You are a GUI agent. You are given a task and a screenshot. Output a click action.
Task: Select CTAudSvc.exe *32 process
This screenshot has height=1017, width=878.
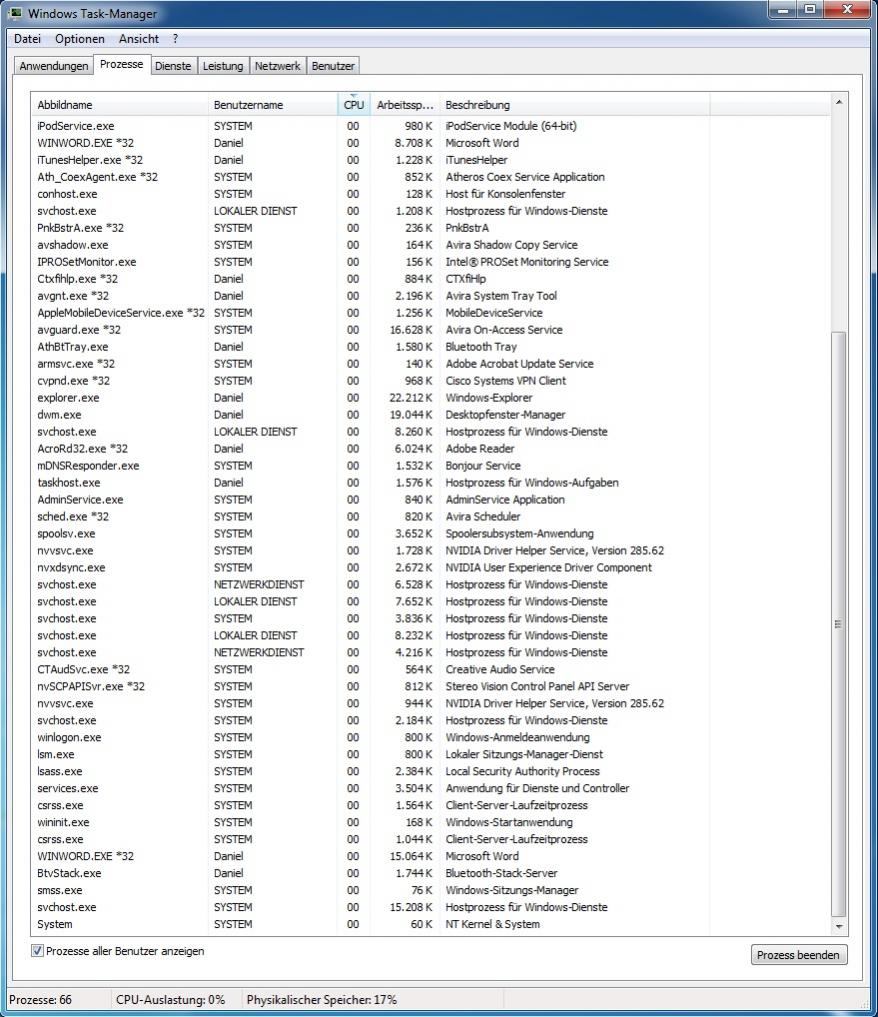click(x=431, y=669)
